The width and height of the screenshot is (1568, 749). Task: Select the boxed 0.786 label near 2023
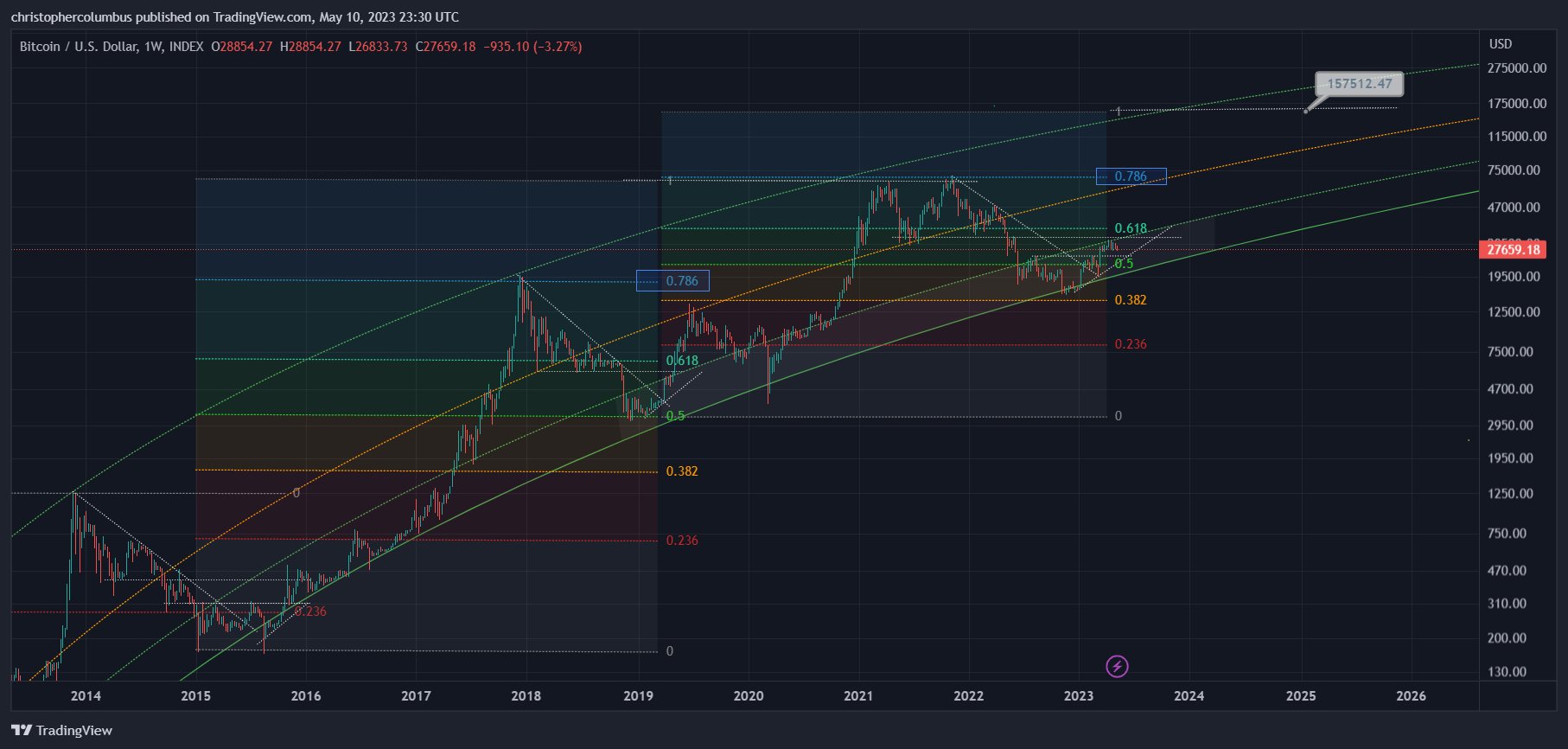tap(1131, 176)
